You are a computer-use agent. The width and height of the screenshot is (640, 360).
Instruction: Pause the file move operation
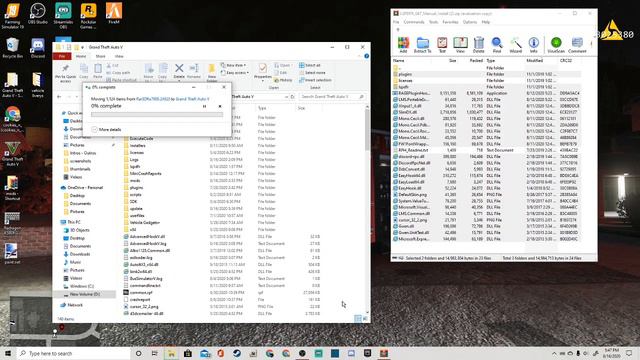204,106
